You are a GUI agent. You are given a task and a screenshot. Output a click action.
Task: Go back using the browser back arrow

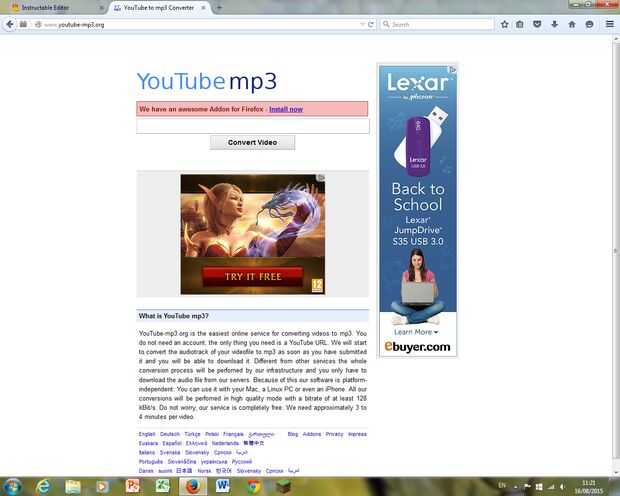[x=10, y=25]
